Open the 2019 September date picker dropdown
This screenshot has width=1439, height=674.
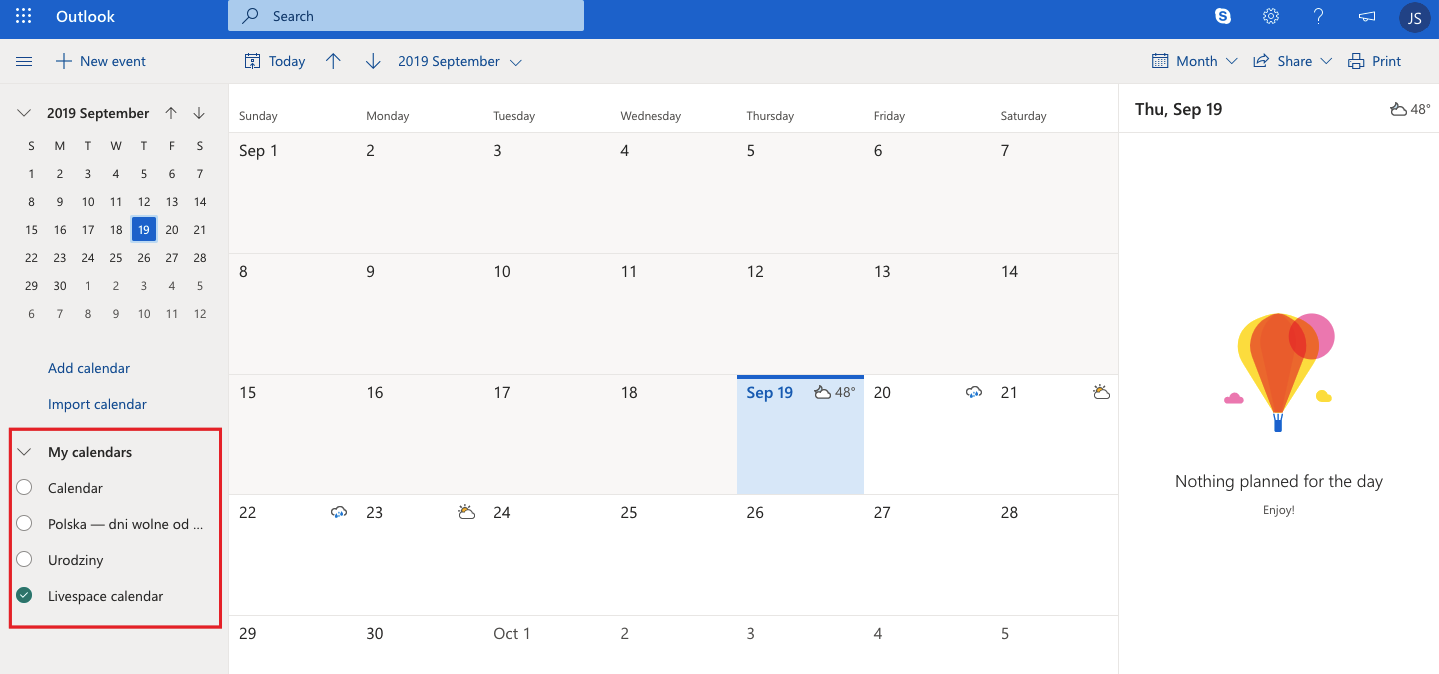click(x=460, y=61)
